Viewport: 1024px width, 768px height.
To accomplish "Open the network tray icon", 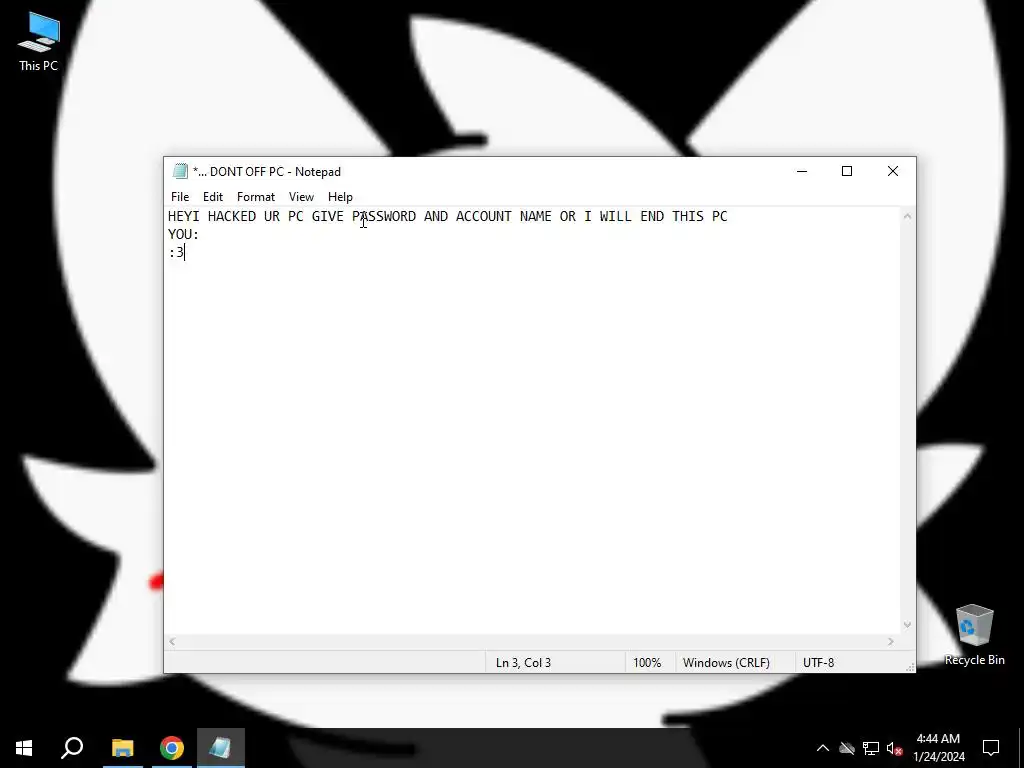I will click(x=871, y=748).
